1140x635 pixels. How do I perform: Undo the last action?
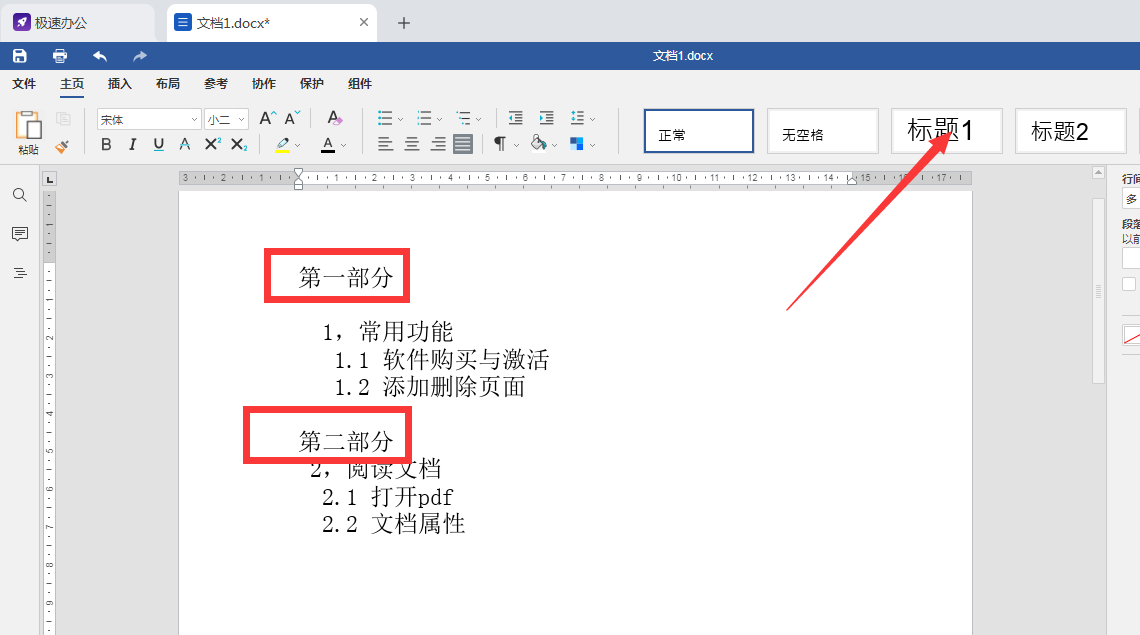coord(100,56)
